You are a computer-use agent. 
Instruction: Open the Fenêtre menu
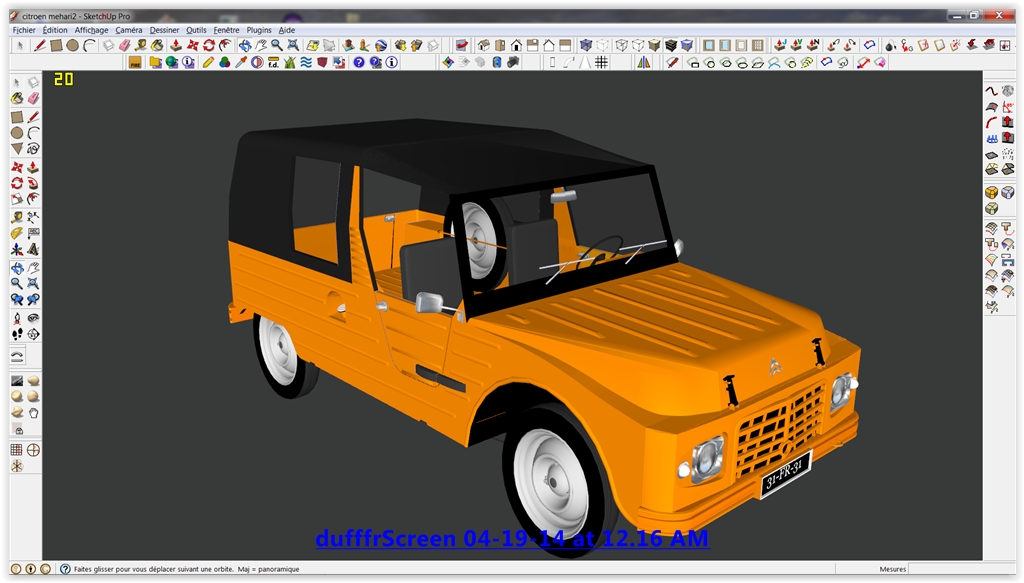tap(226, 30)
